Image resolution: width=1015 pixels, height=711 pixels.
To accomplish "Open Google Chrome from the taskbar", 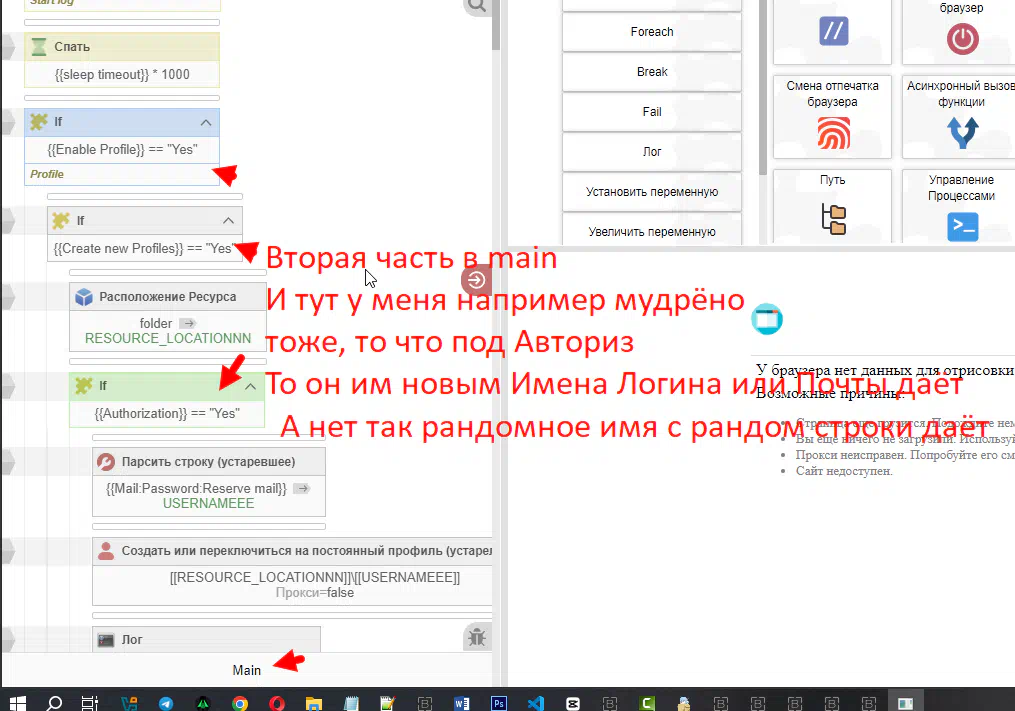I will (x=240, y=703).
